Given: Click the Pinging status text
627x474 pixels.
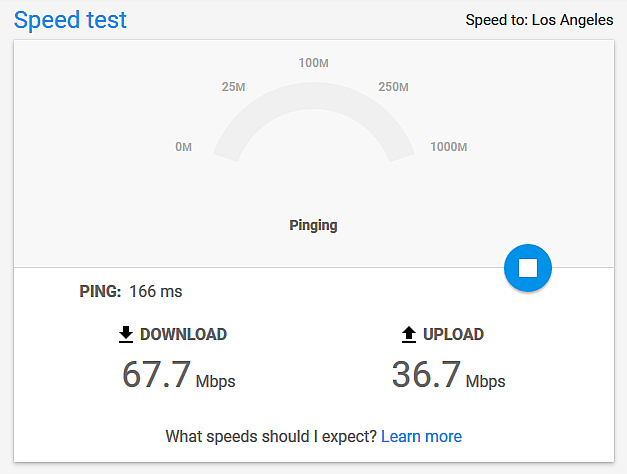Looking at the screenshot, I should 314,226.
